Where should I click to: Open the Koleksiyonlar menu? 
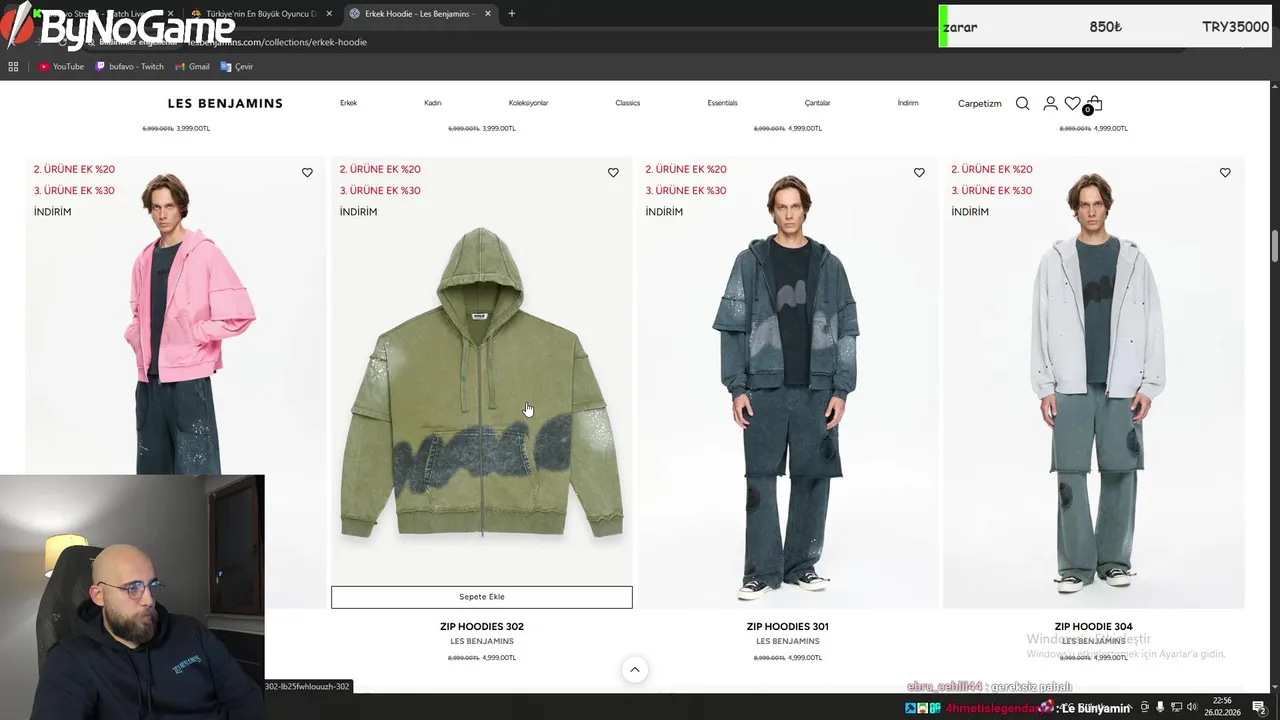pyautogui.click(x=528, y=103)
